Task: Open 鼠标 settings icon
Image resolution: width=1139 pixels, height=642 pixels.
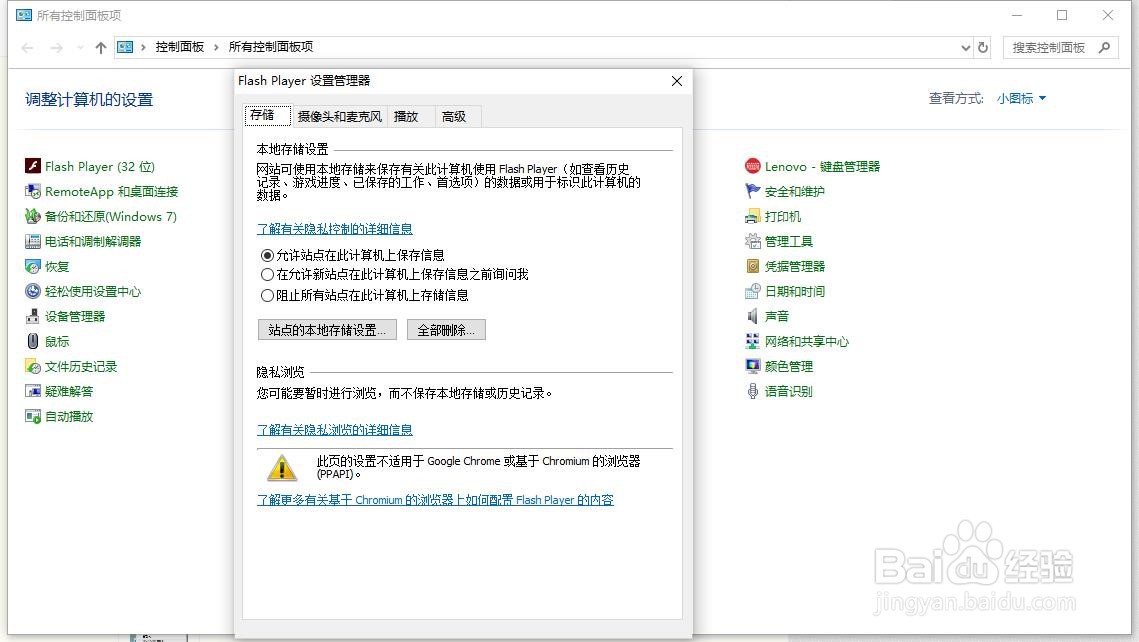Action: coord(33,341)
